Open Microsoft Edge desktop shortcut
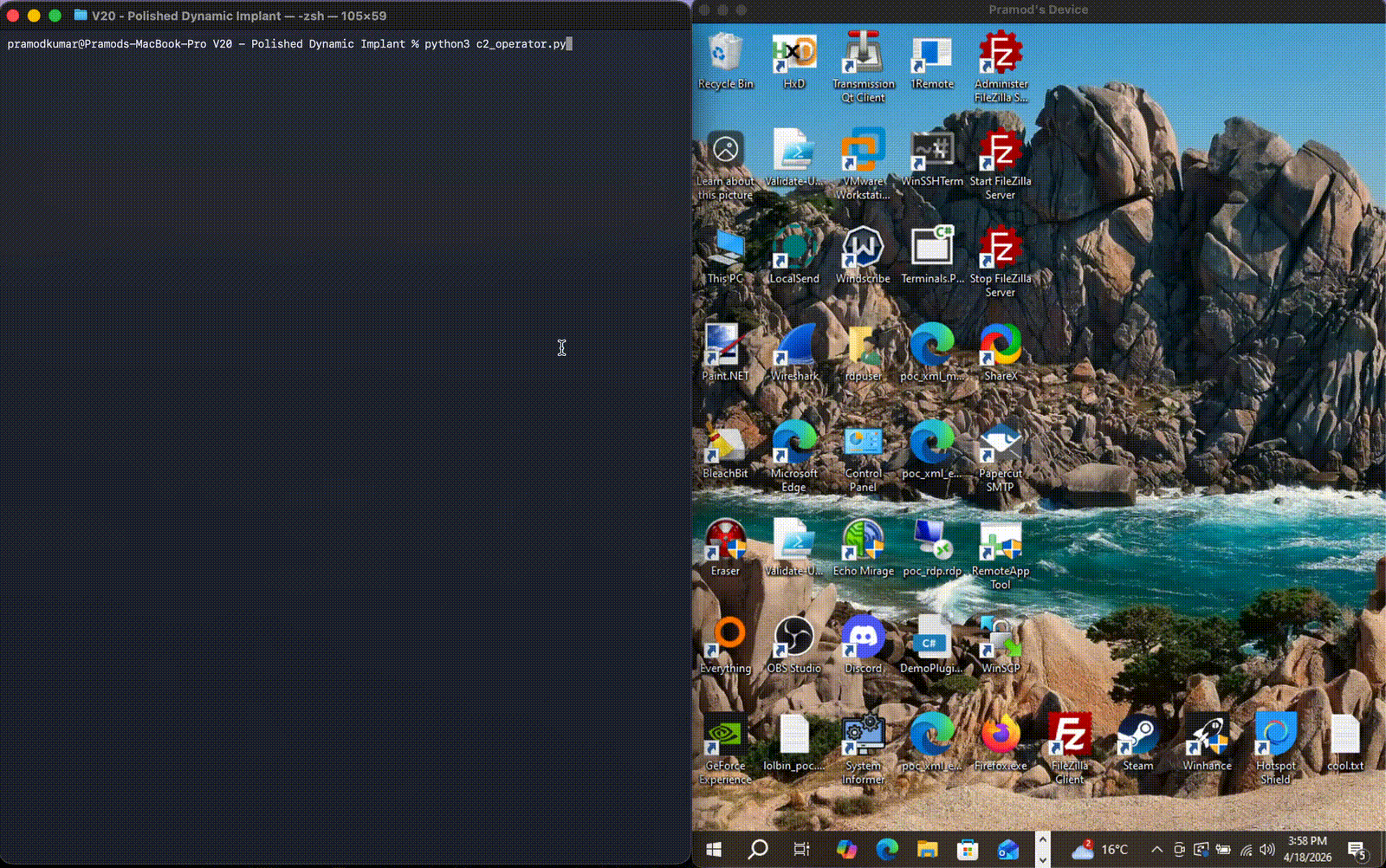This screenshot has height=868, width=1386. click(793, 457)
